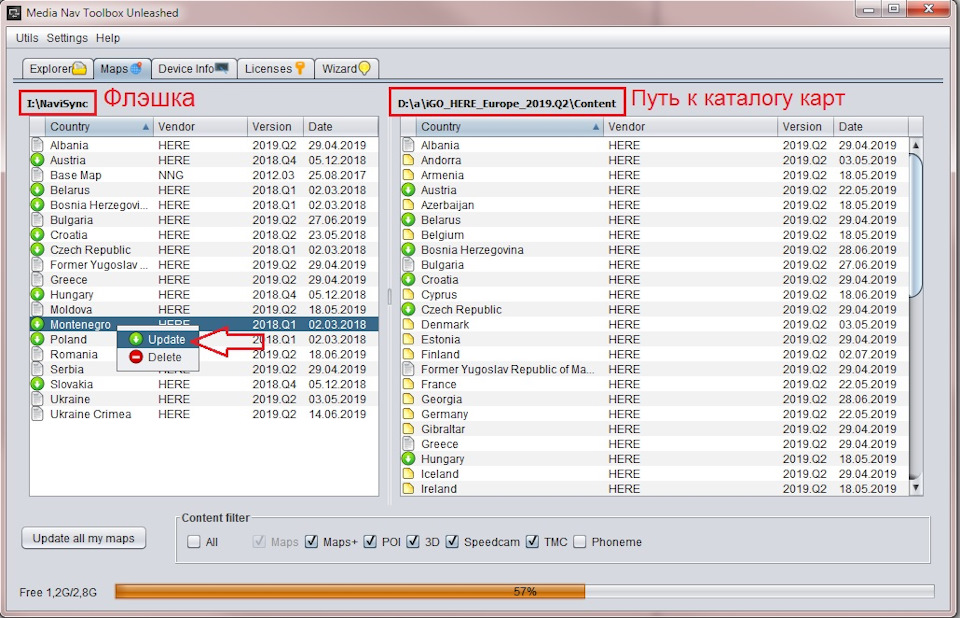Click the right list scroll up arrow
960x618 pixels.
(x=916, y=145)
